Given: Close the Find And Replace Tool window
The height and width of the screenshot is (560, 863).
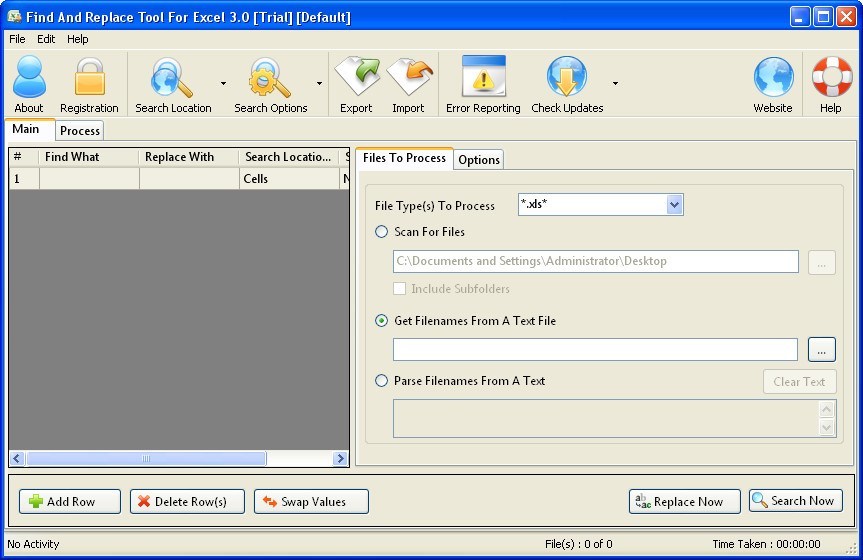Looking at the screenshot, I should 846,17.
